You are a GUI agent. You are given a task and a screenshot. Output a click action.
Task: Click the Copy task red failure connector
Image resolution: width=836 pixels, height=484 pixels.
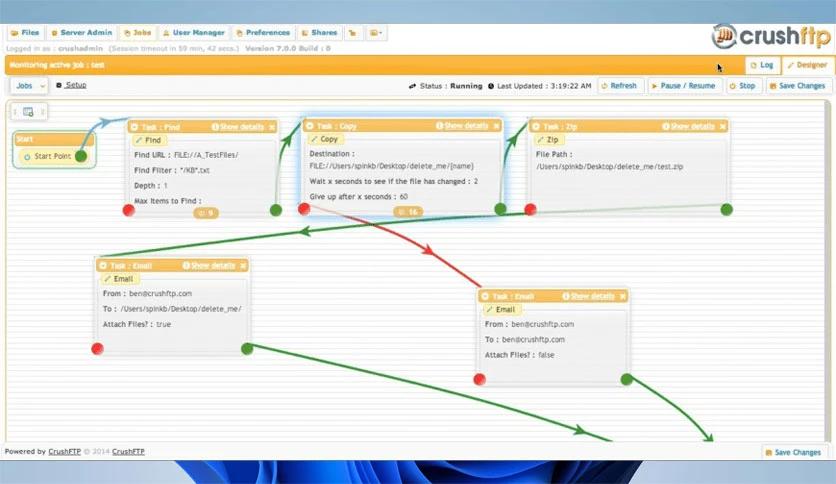click(x=304, y=208)
